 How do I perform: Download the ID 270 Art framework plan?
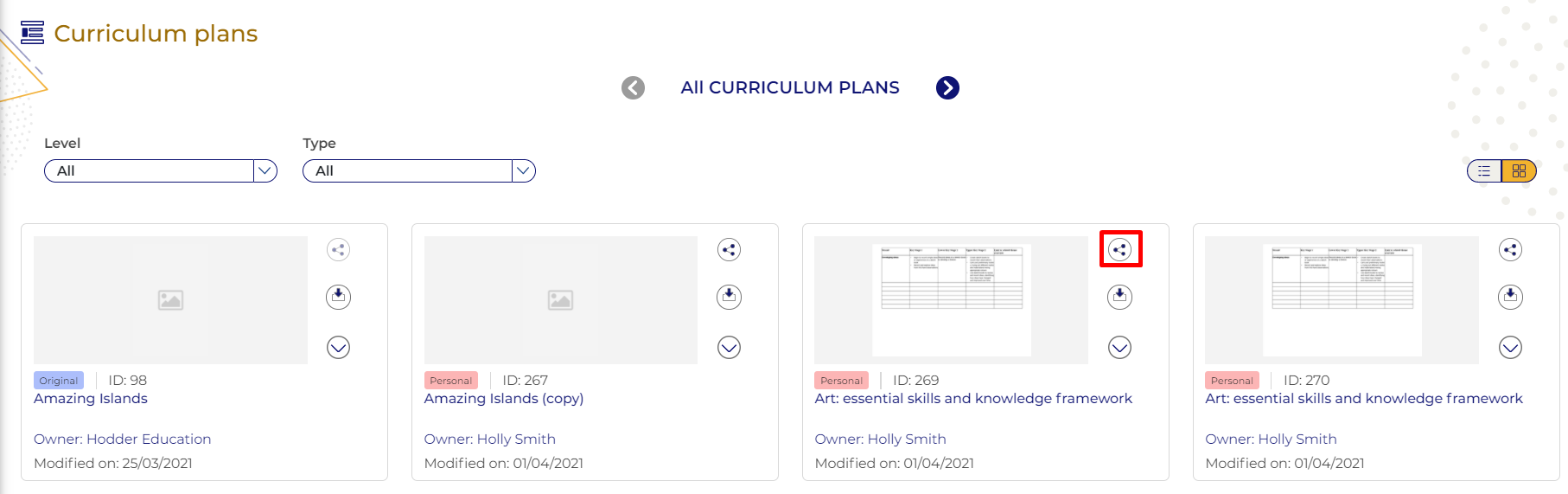tap(1510, 297)
